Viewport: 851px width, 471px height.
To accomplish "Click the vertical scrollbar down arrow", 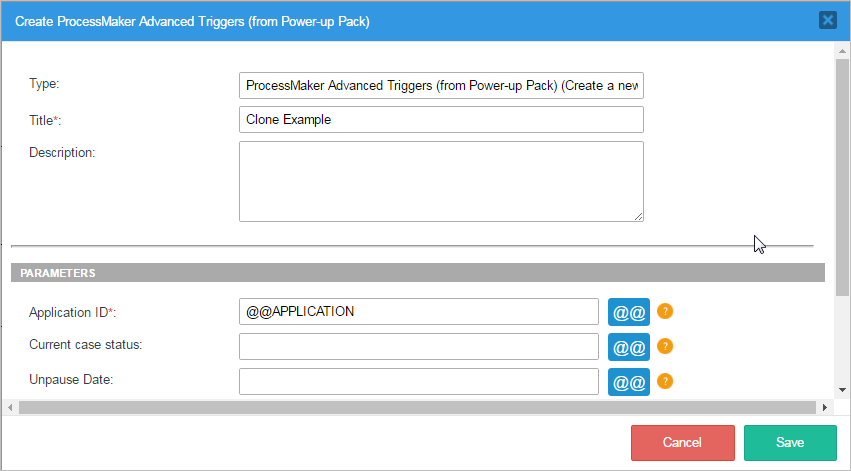I will tap(842, 390).
